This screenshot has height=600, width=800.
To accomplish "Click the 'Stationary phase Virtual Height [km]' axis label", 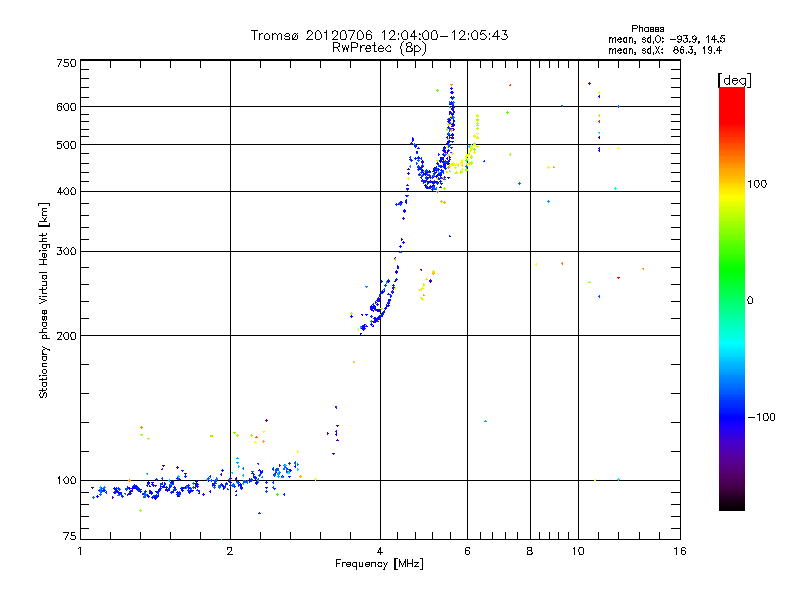I will click(x=43, y=300).
